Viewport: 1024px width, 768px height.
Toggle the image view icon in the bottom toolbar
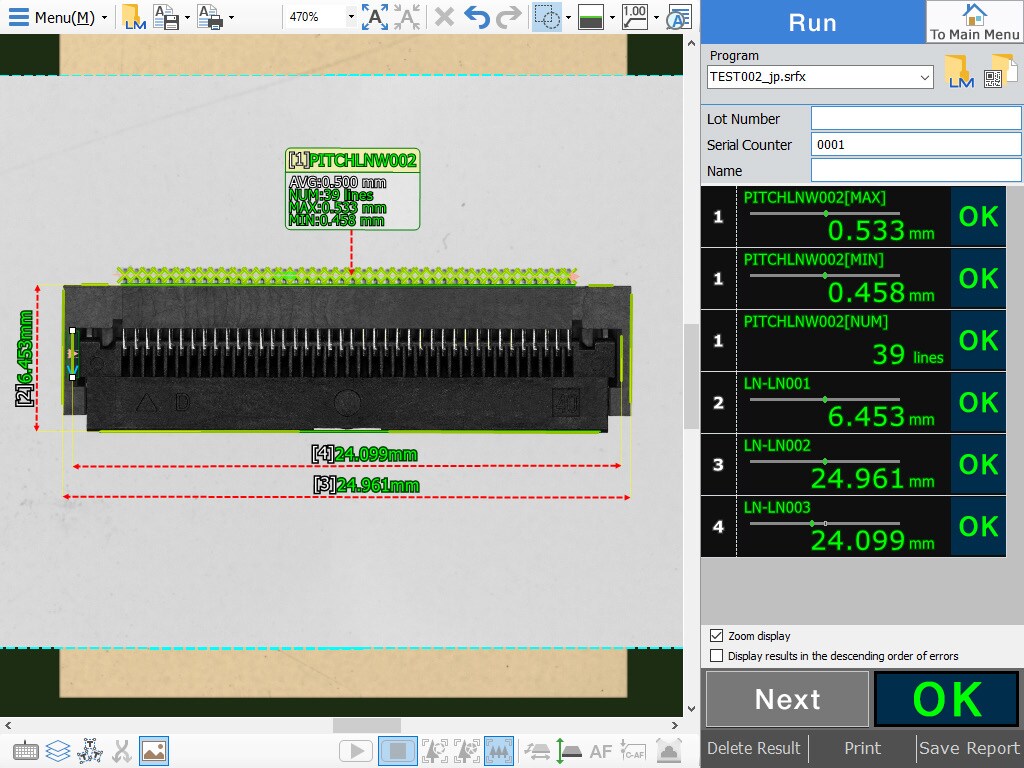pyautogui.click(x=154, y=750)
